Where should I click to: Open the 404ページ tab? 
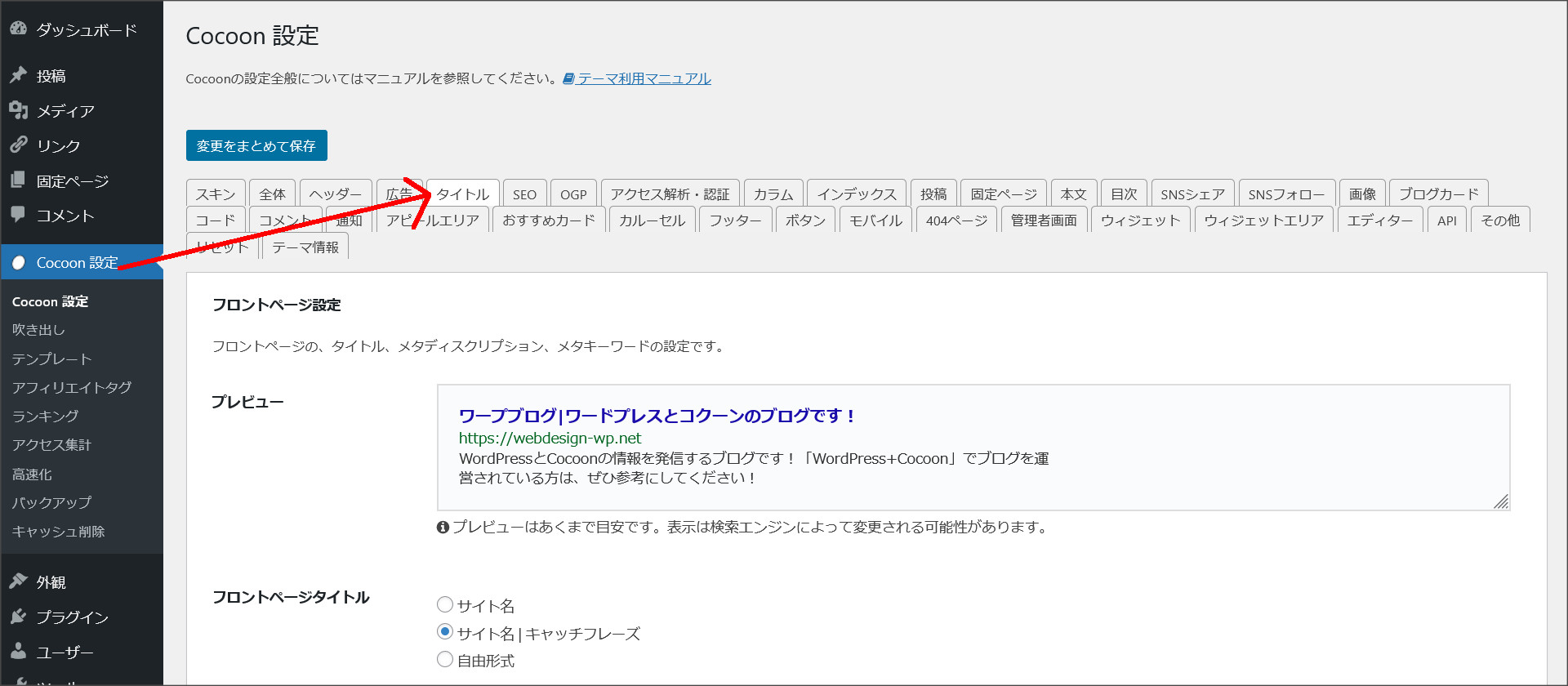pyautogui.click(x=956, y=220)
